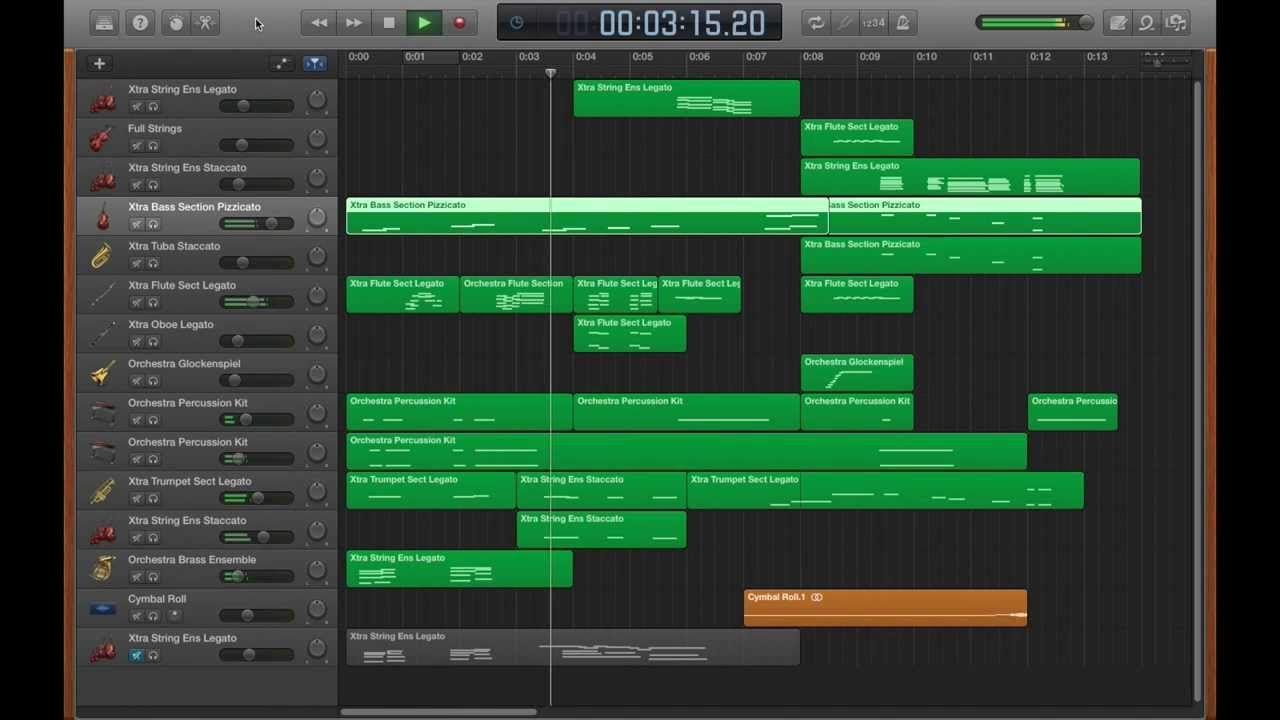
Task: Click the Orchestra Glockenspiel instrument icon
Action: coord(102,373)
